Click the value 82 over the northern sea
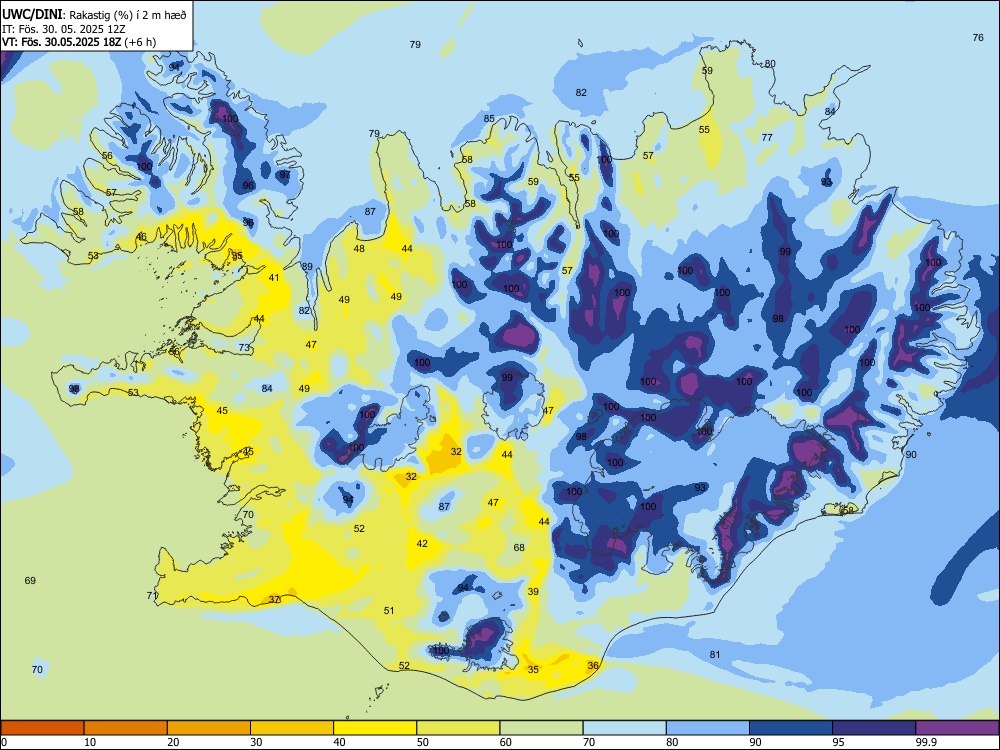1000x750 pixels. click(x=581, y=92)
